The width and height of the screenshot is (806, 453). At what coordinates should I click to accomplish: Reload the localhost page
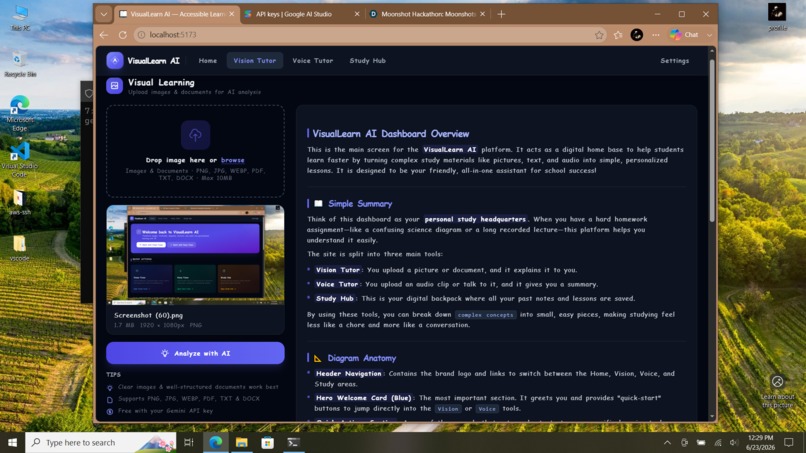click(123, 35)
